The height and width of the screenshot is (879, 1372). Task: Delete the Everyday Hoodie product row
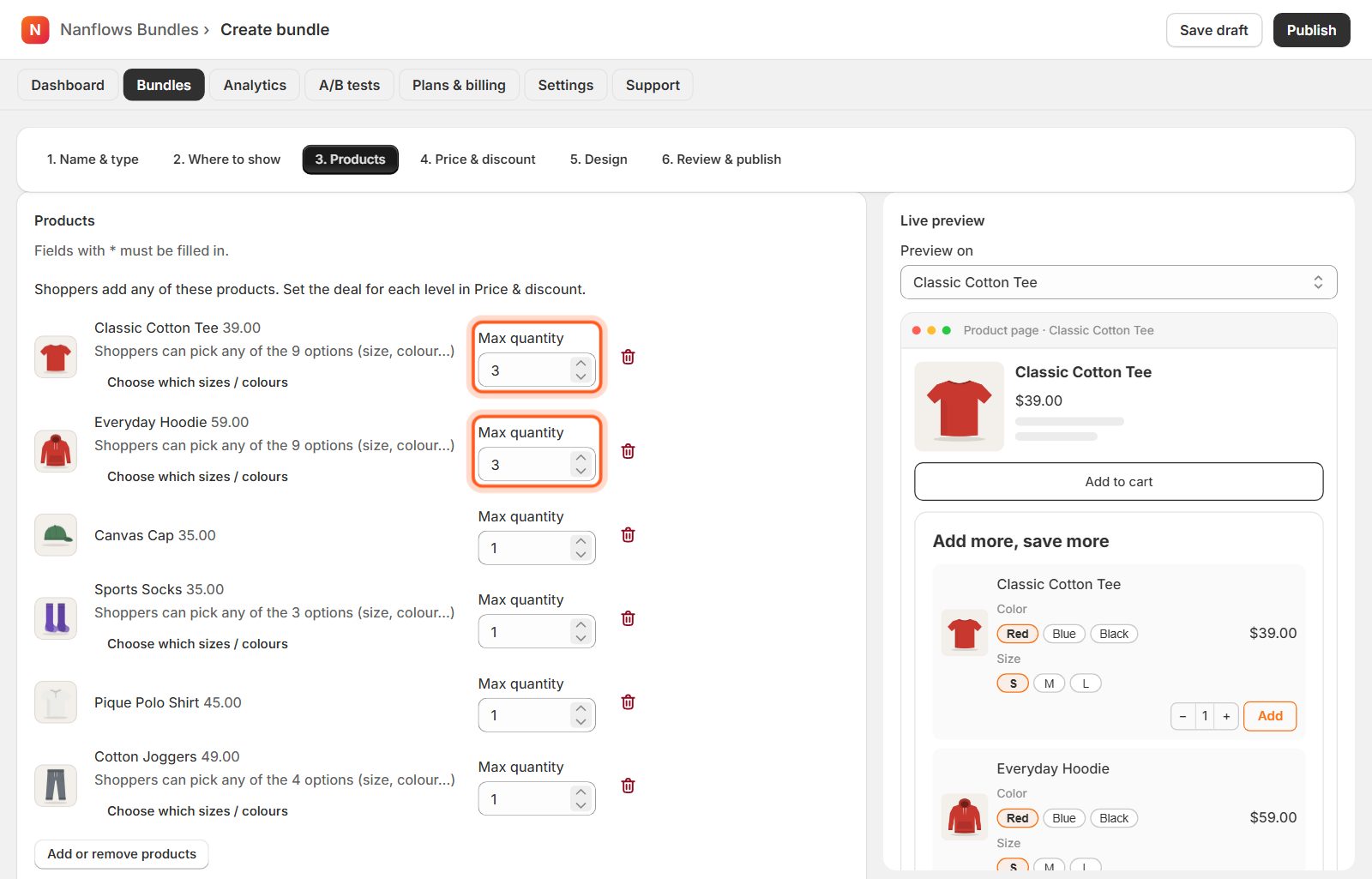point(628,451)
